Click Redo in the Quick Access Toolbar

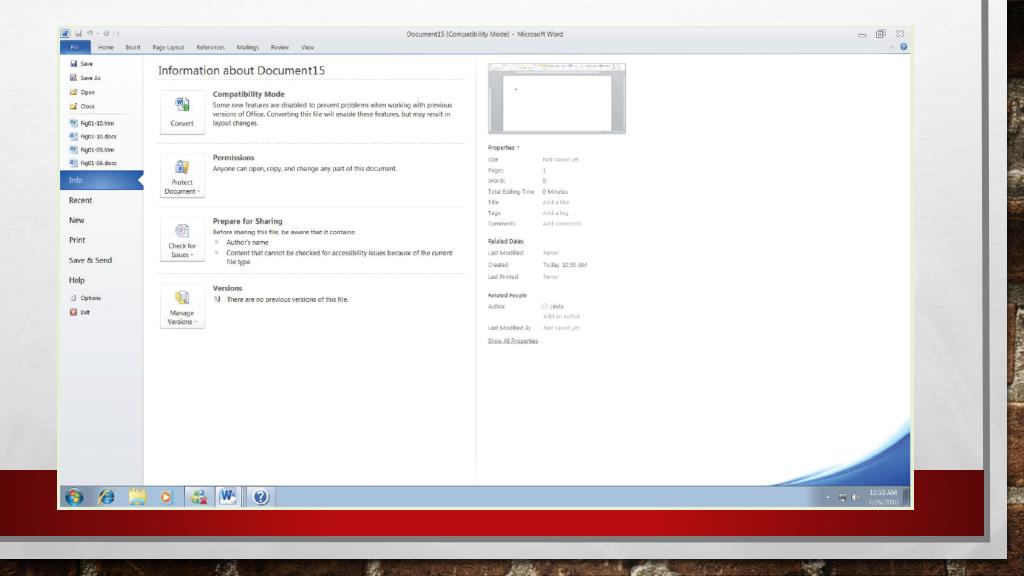(x=106, y=33)
